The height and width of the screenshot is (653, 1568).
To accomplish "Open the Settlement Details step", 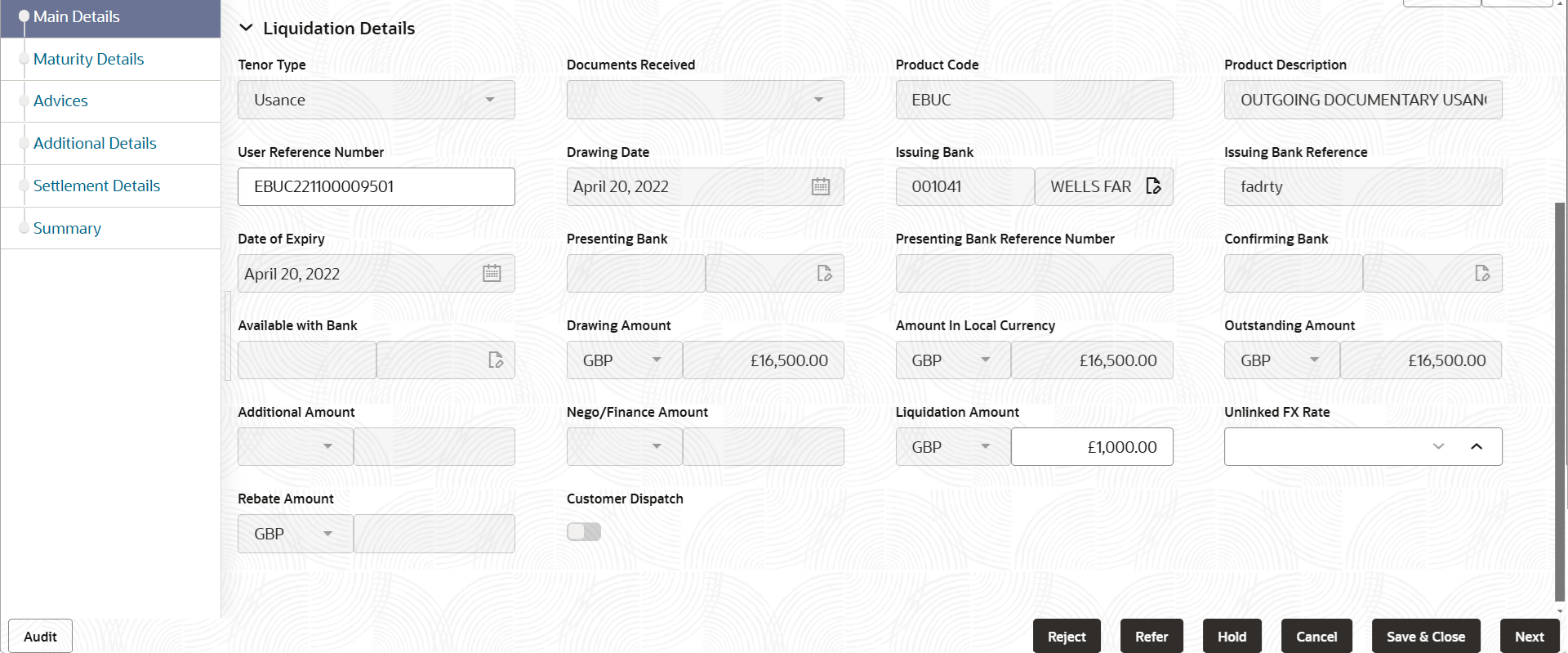I will (x=96, y=186).
